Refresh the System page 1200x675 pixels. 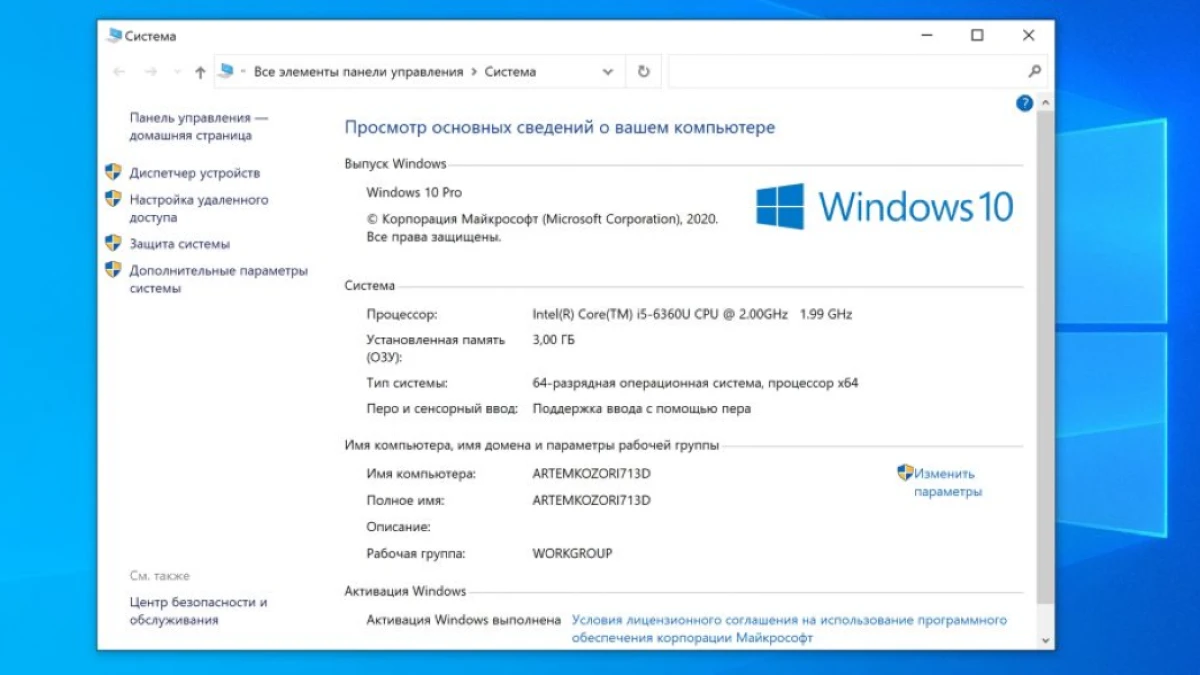pos(643,72)
